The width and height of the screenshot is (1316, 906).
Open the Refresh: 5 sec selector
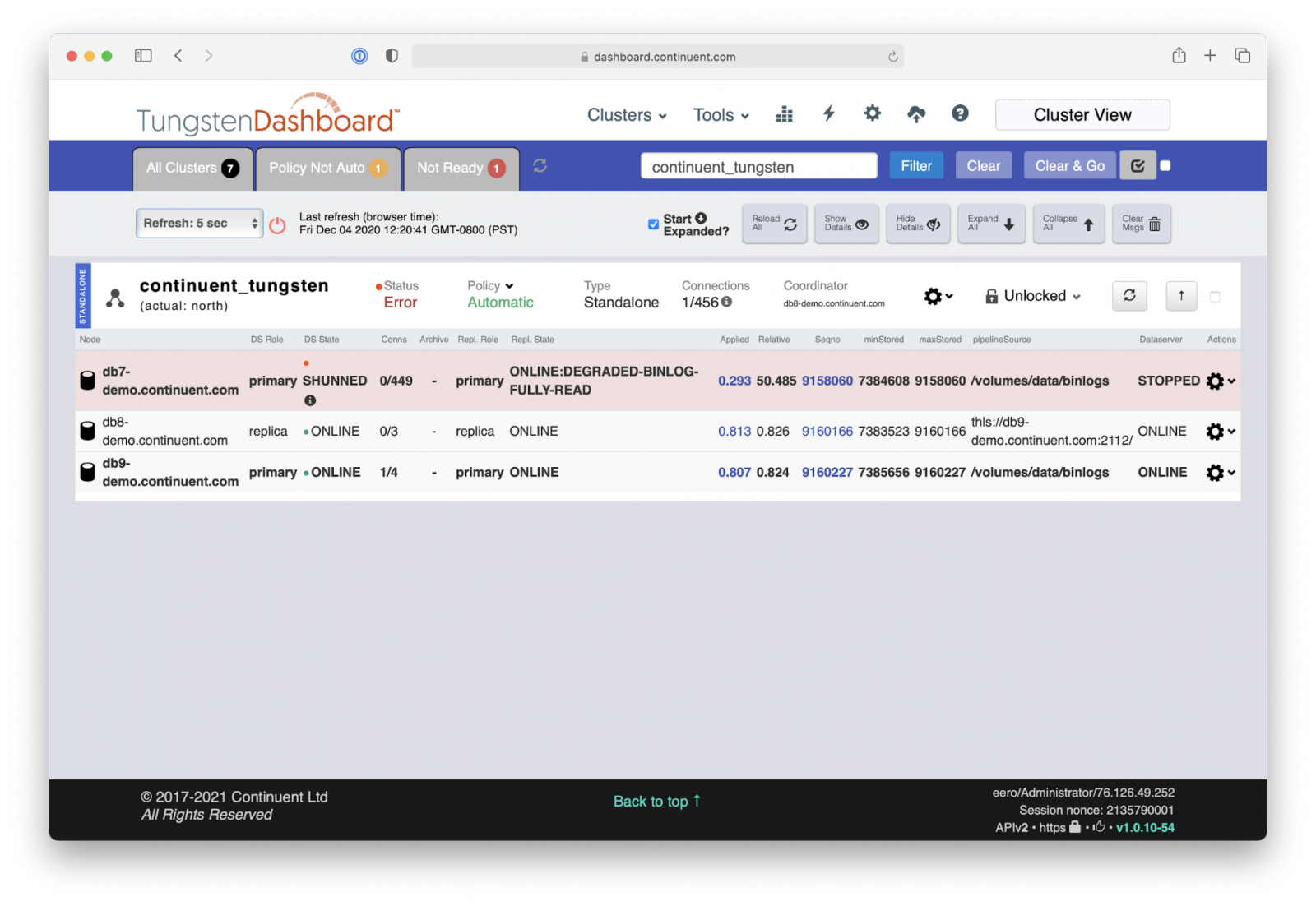tap(199, 224)
